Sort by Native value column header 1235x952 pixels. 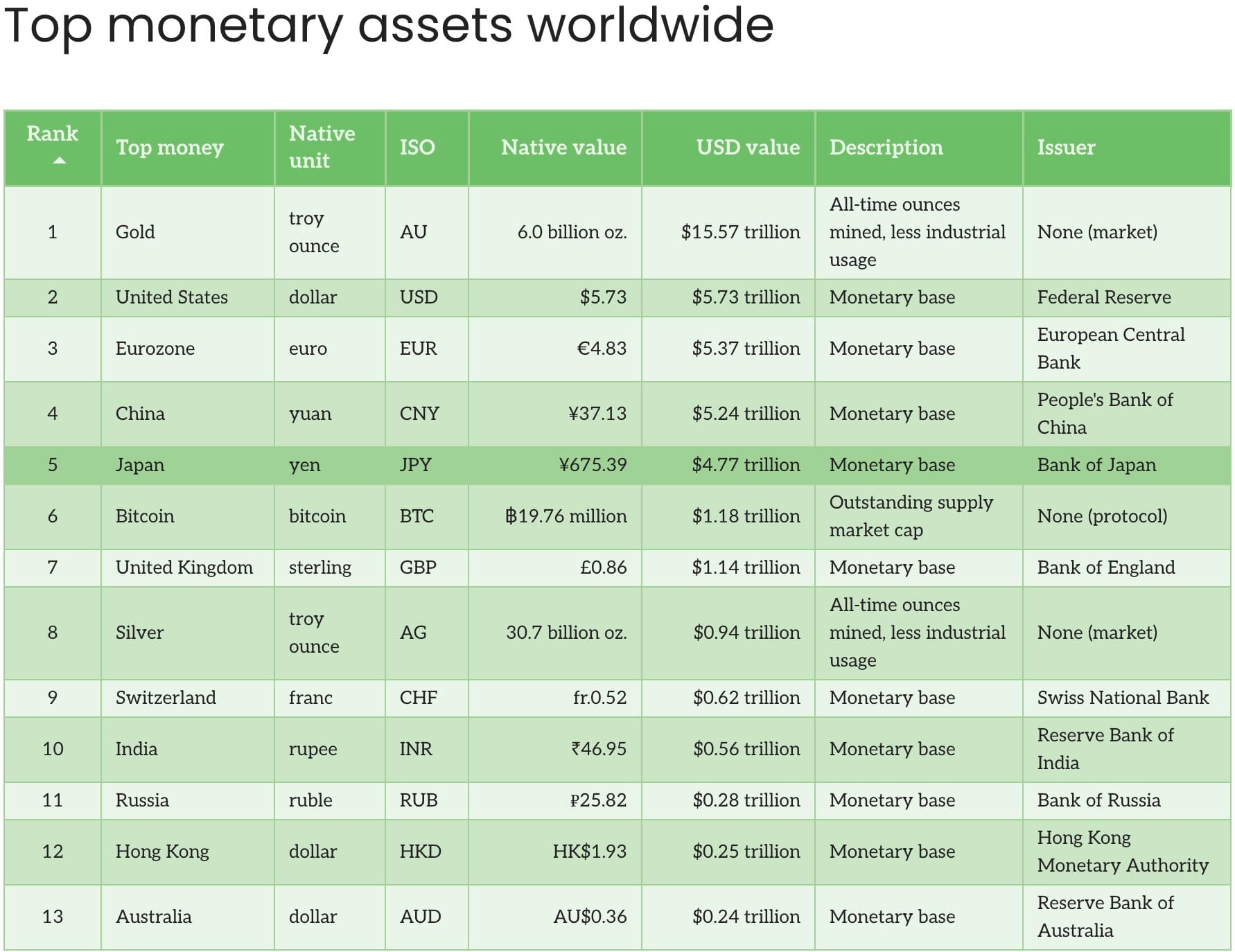[x=555, y=148]
